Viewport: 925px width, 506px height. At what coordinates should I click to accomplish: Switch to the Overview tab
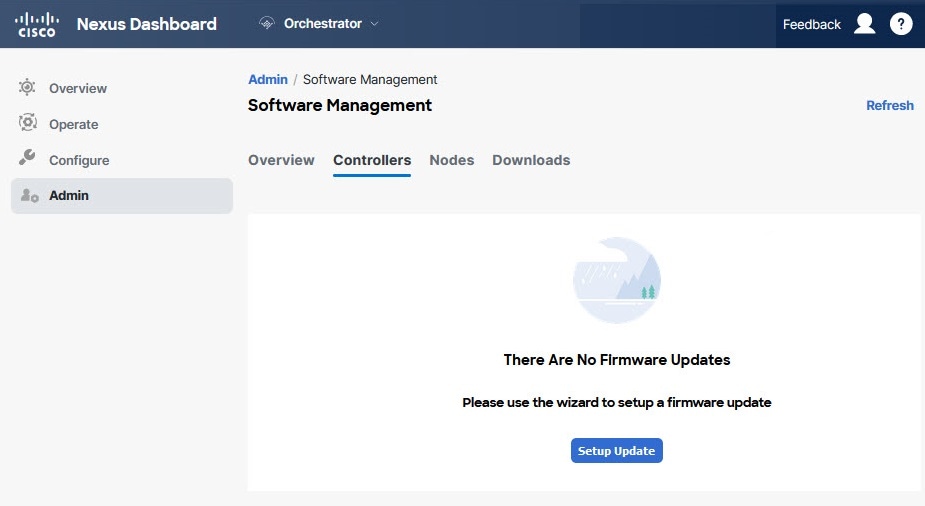(281, 160)
